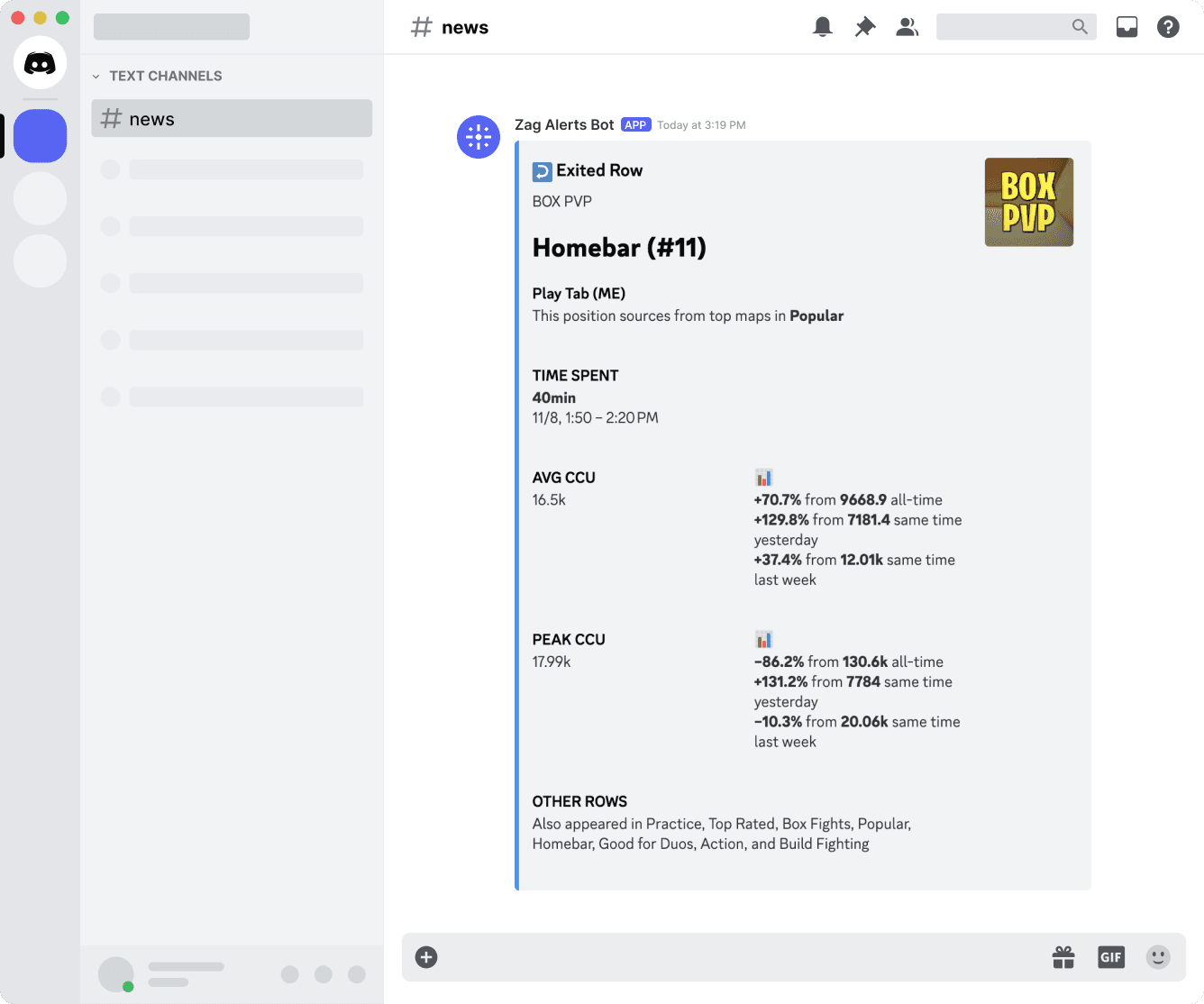The image size is (1204, 1004).
Task: Click the message timestamp Today at 3:19 PM
Action: (x=701, y=125)
